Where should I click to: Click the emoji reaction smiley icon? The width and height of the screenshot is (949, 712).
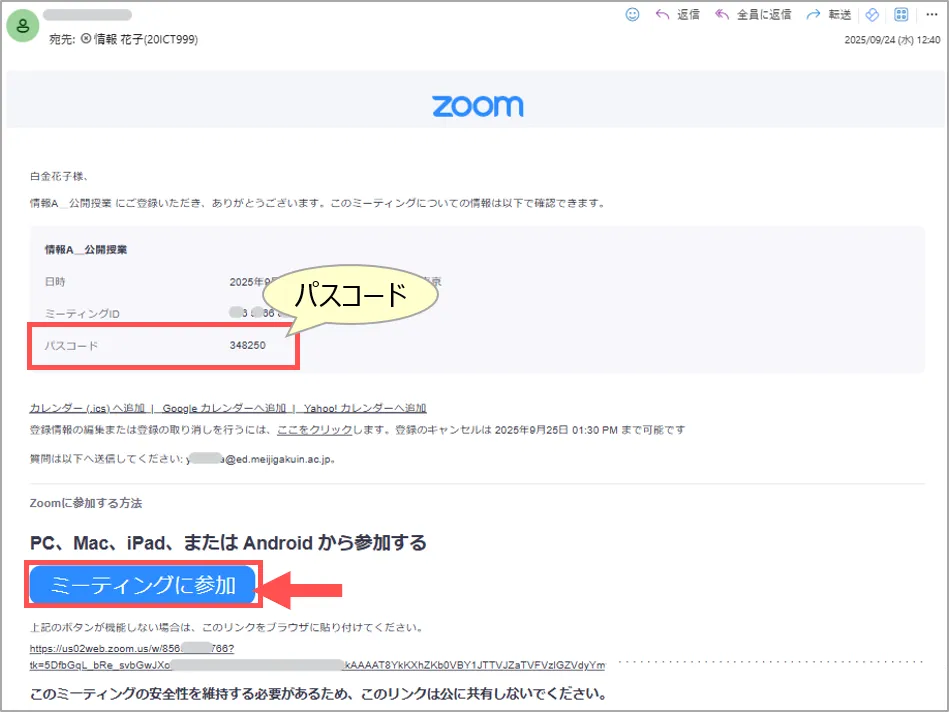632,14
